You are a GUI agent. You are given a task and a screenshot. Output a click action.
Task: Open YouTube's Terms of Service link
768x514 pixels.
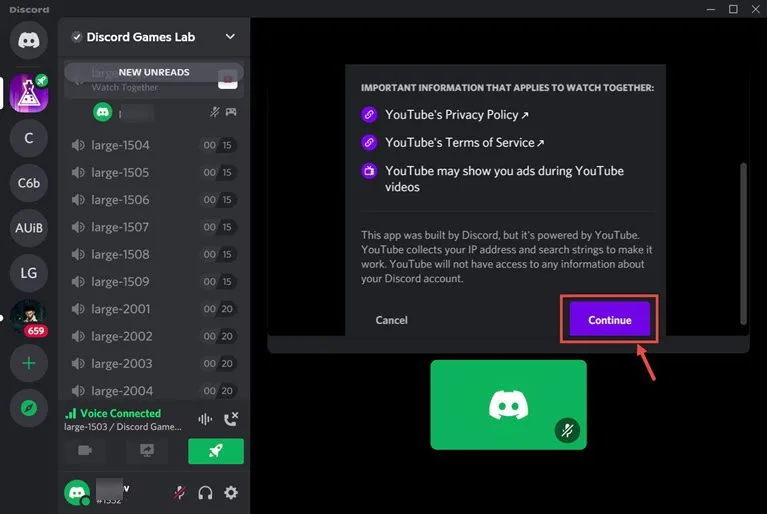(464, 143)
